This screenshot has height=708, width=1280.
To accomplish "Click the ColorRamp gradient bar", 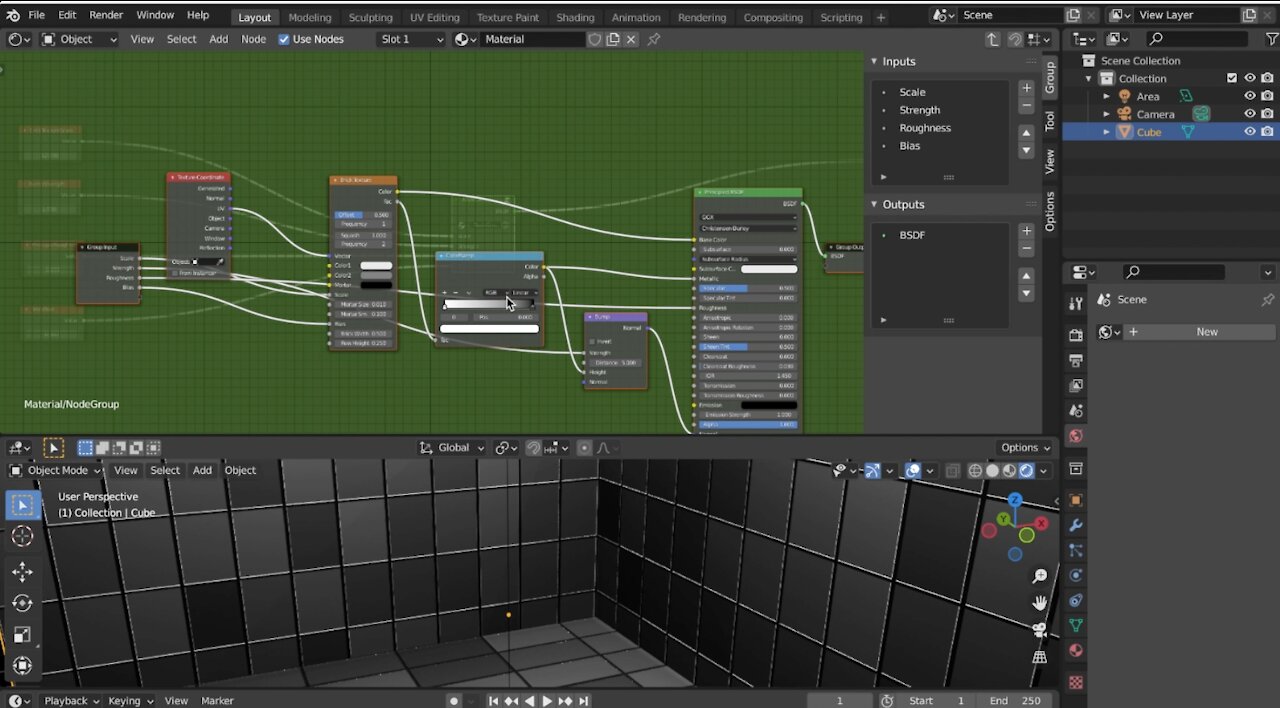I will tap(488, 304).
